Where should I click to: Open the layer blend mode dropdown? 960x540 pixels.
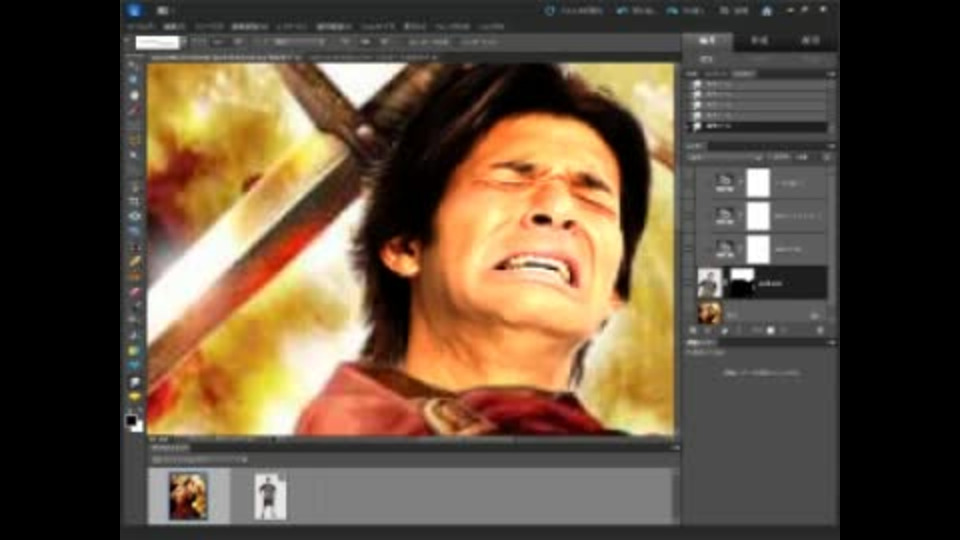point(726,157)
